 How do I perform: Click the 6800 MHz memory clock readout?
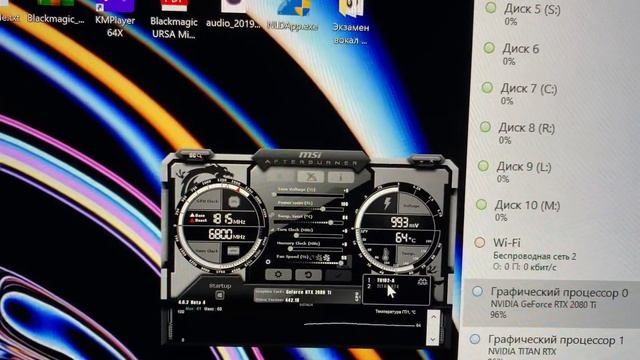(x=227, y=235)
